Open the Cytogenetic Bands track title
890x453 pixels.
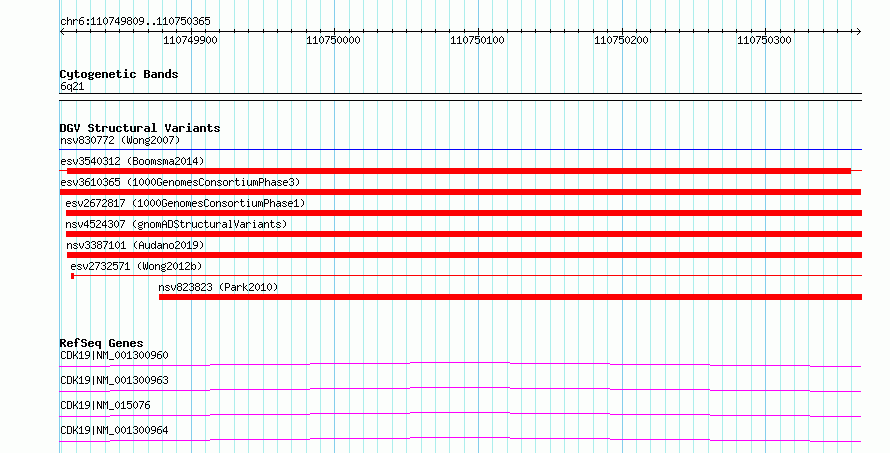tap(119, 74)
